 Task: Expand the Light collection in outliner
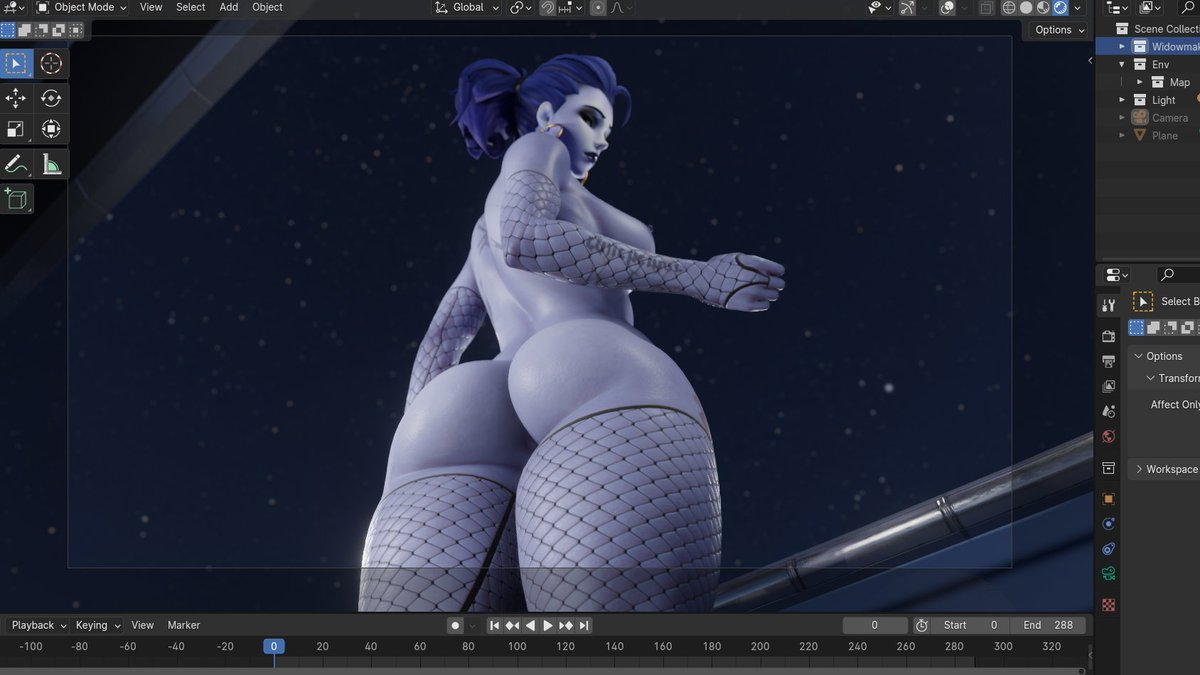1122,100
